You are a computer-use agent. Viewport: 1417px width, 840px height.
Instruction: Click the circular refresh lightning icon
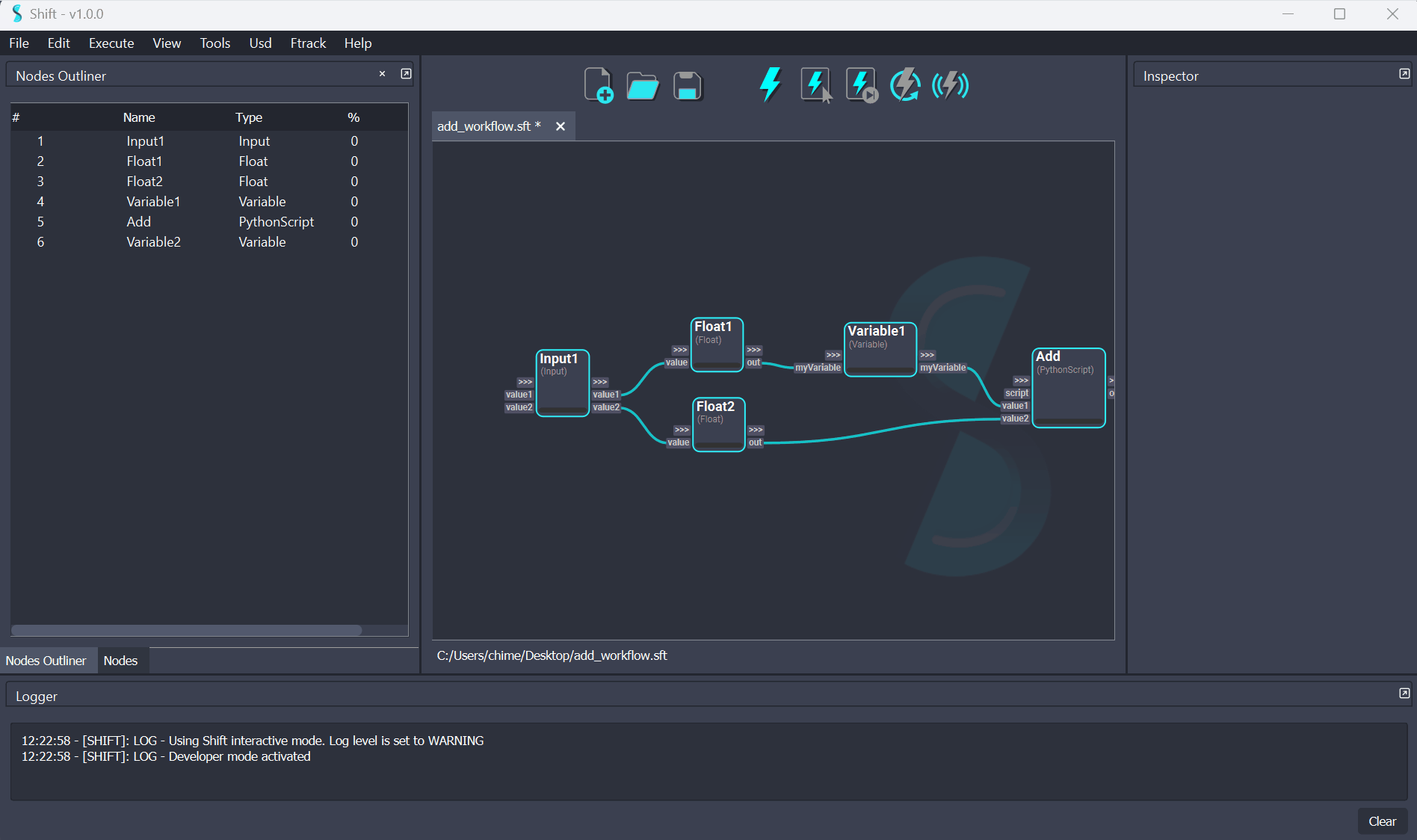pos(905,84)
